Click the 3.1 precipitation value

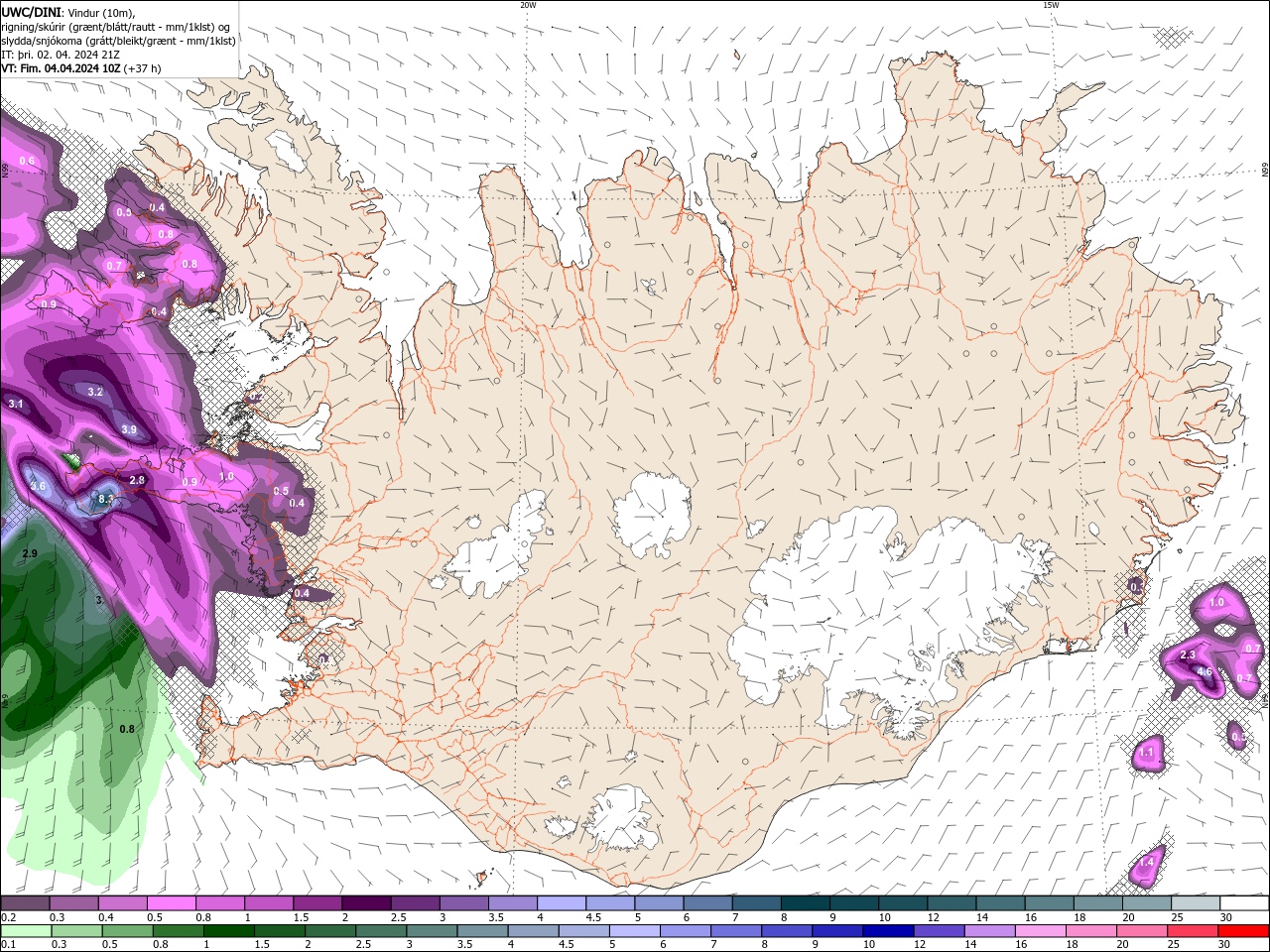point(15,404)
